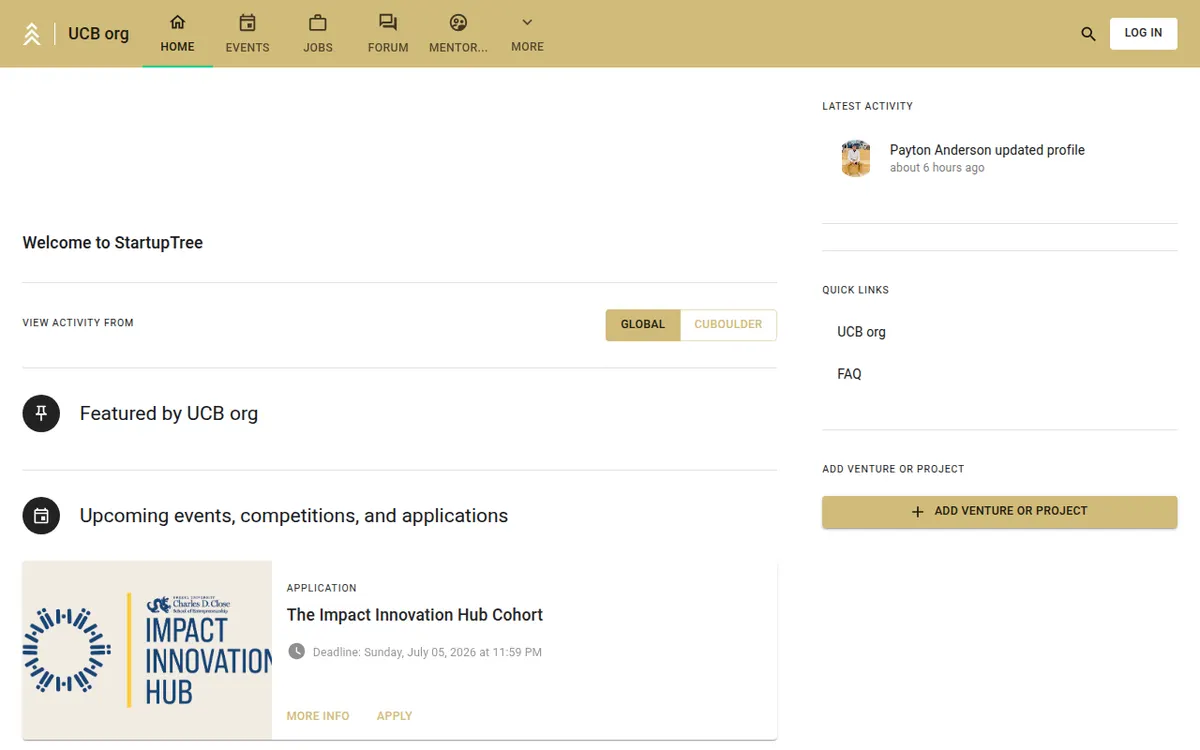Image resolution: width=1200 pixels, height=750 pixels.
Task: Open the Mentorship tab
Action: [458, 34]
